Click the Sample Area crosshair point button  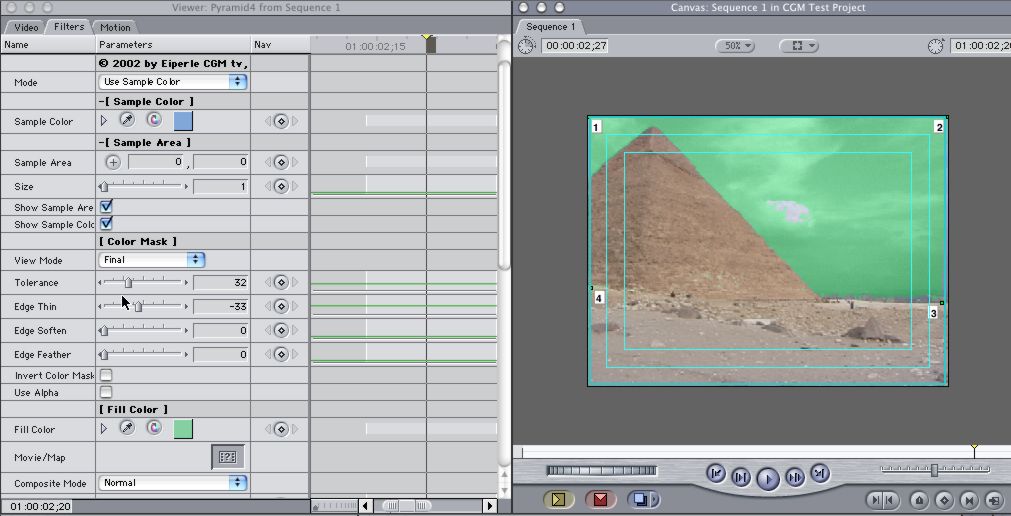[x=113, y=162]
